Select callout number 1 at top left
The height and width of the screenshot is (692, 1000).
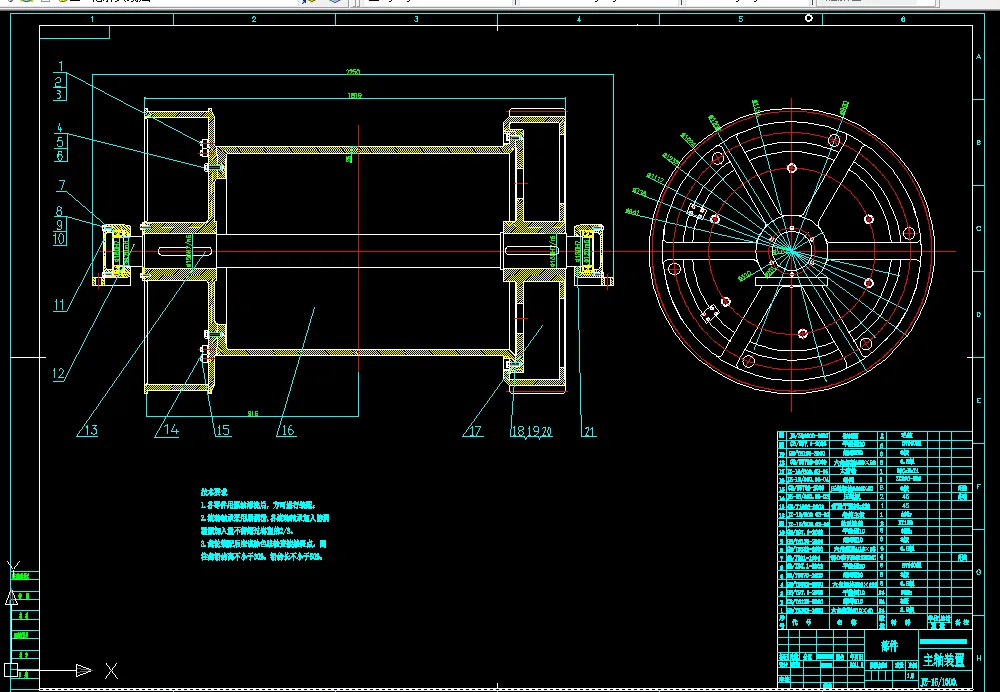click(59, 65)
